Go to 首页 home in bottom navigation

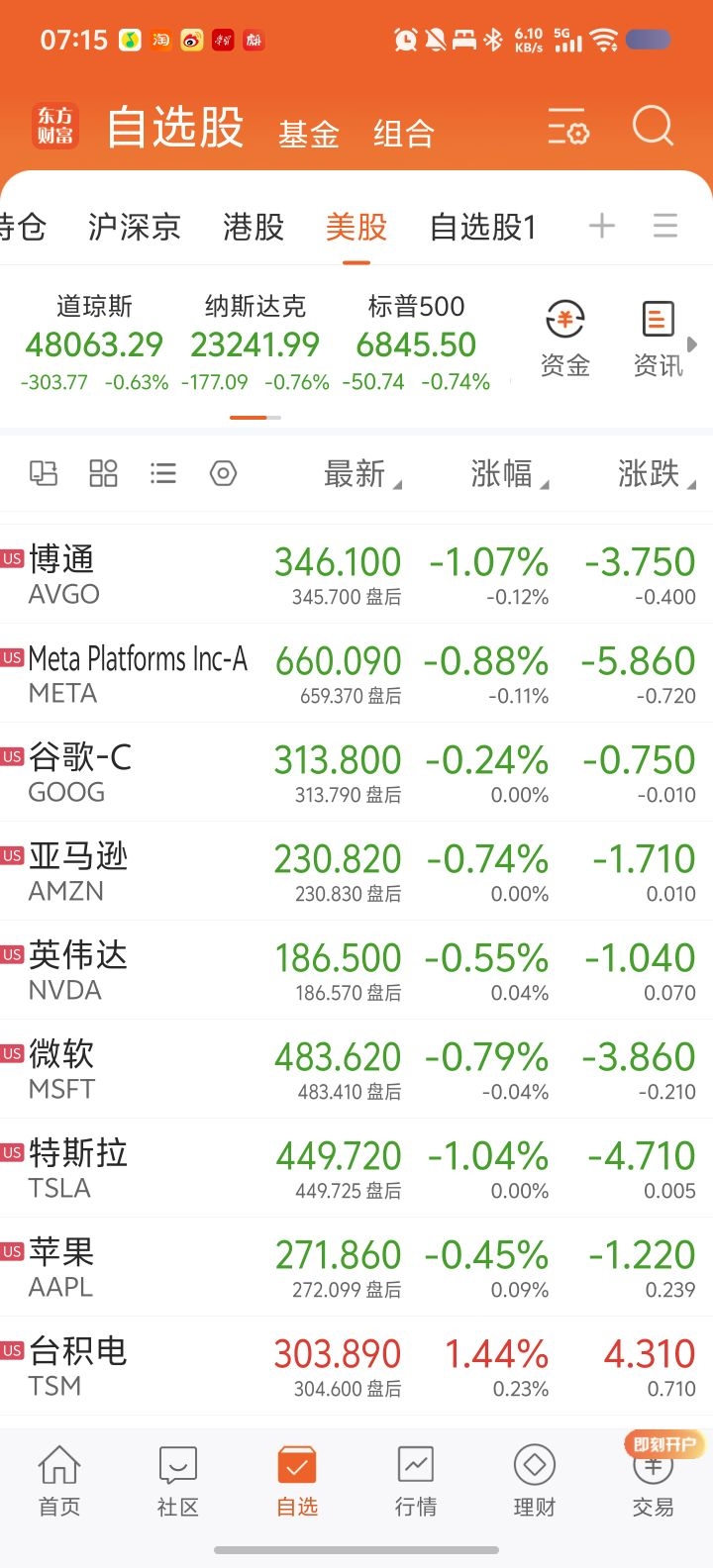click(59, 1481)
